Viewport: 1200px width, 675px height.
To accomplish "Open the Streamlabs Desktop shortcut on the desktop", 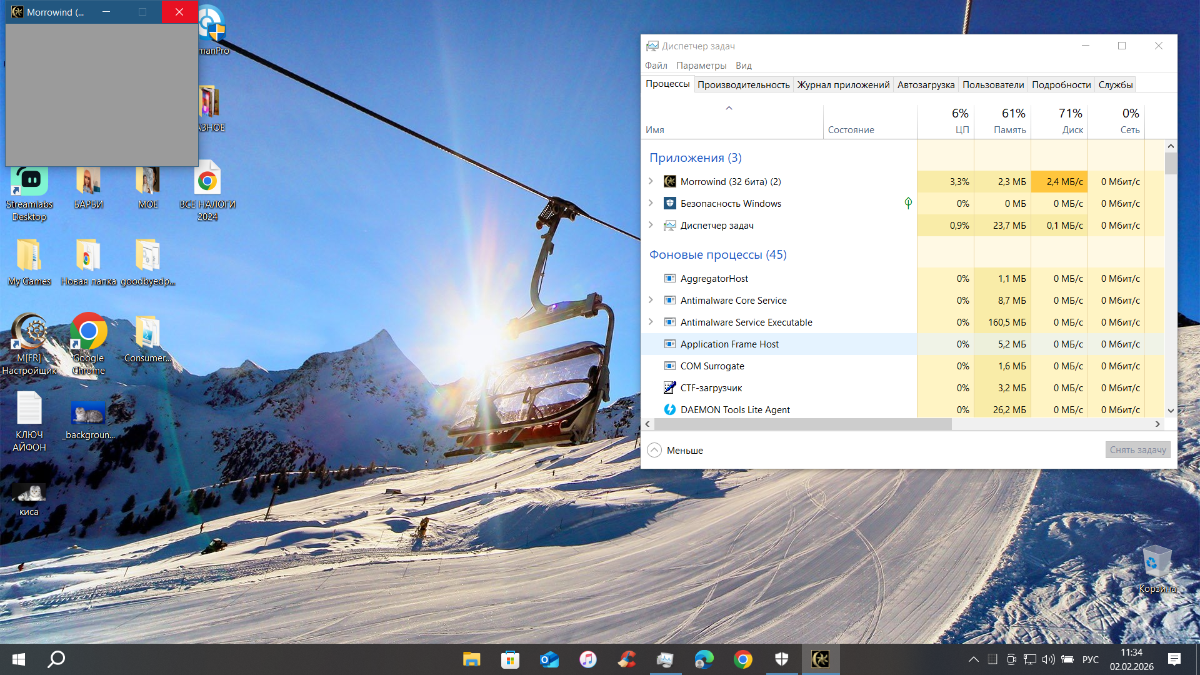I will (x=29, y=182).
